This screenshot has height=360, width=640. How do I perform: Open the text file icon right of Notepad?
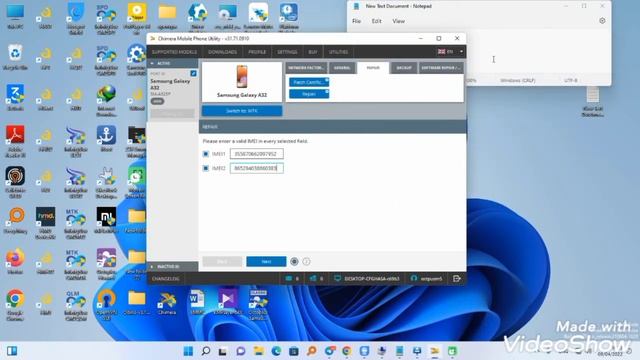pos(593,101)
